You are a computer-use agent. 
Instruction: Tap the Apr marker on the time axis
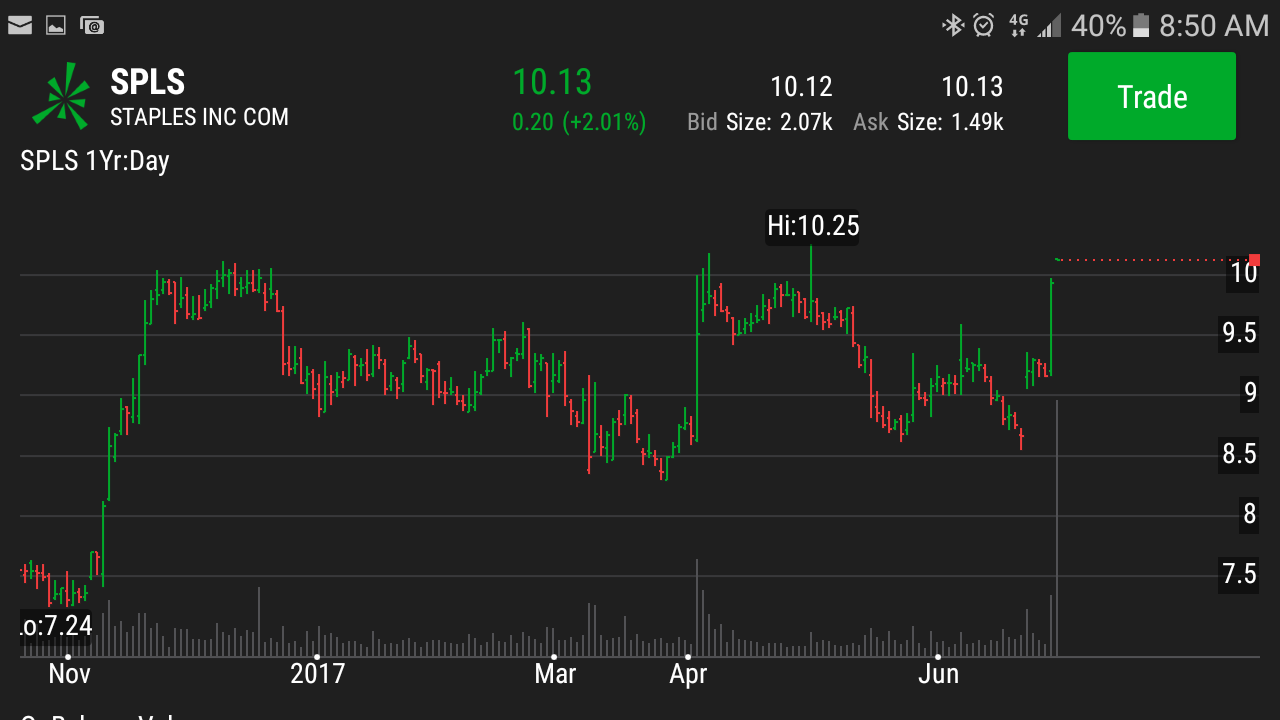click(688, 673)
